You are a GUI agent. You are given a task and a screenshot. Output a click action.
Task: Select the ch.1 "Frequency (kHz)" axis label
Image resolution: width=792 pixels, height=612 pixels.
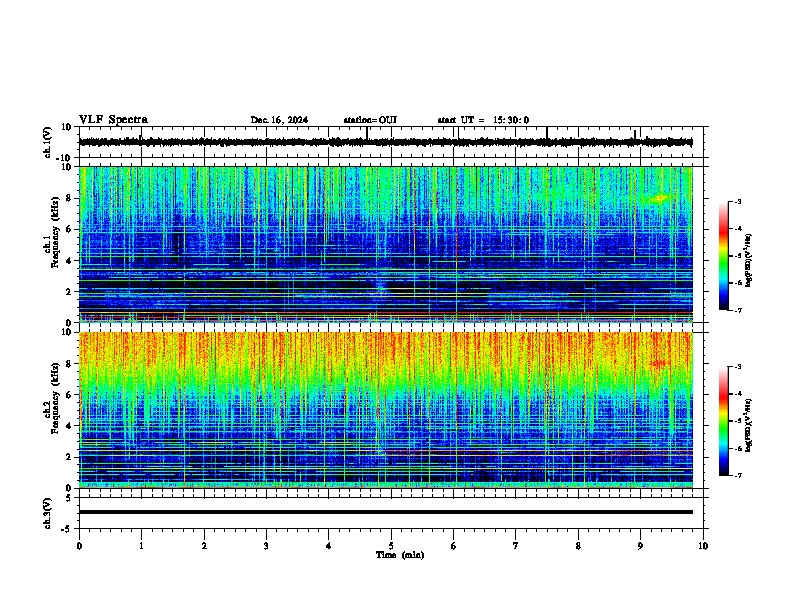(55, 232)
